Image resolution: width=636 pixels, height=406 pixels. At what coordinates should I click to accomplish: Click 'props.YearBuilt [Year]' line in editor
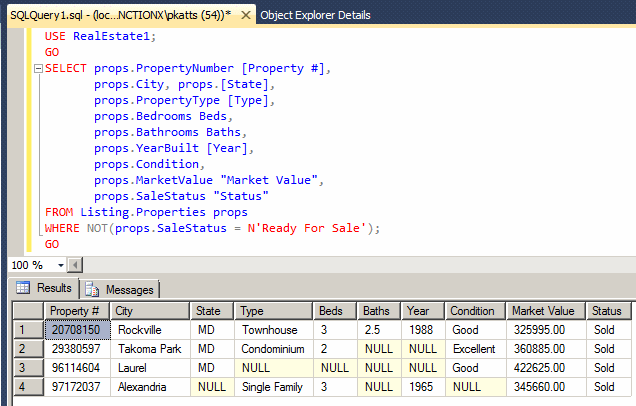(x=174, y=148)
